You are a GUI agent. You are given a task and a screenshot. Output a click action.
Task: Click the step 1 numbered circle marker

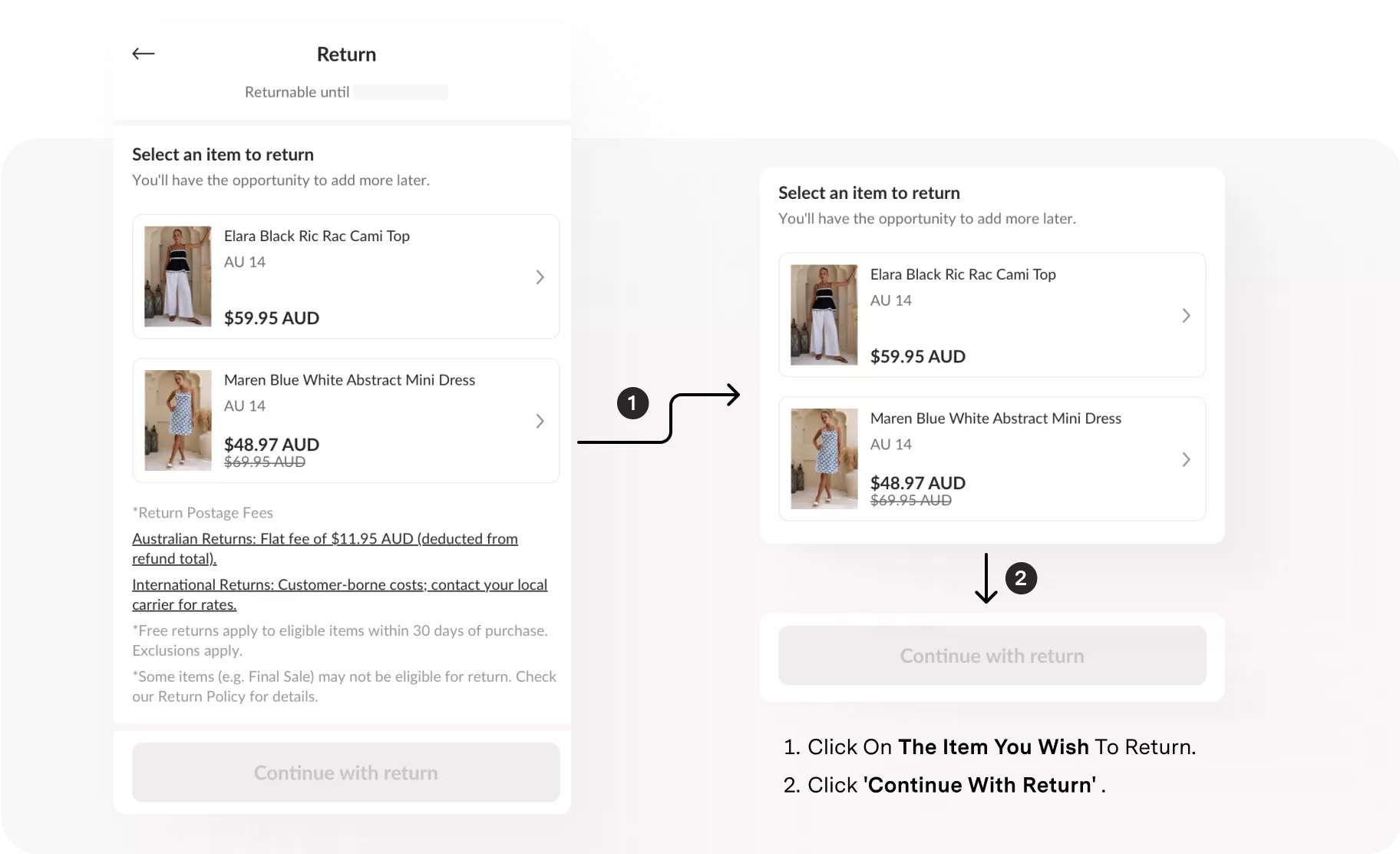coord(632,403)
